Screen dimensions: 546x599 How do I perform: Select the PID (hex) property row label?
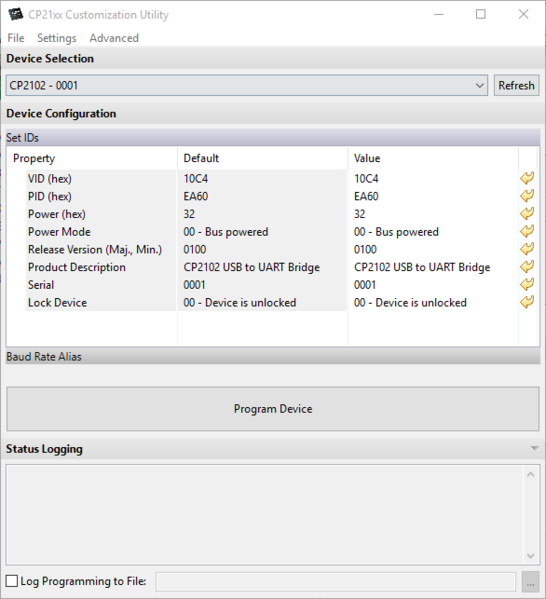(x=50, y=196)
